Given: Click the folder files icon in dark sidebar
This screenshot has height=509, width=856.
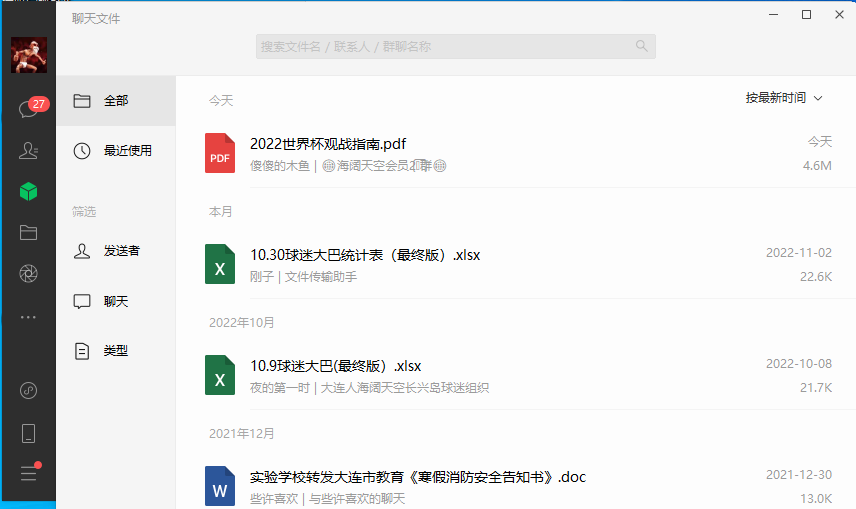Looking at the screenshot, I should 28,232.
